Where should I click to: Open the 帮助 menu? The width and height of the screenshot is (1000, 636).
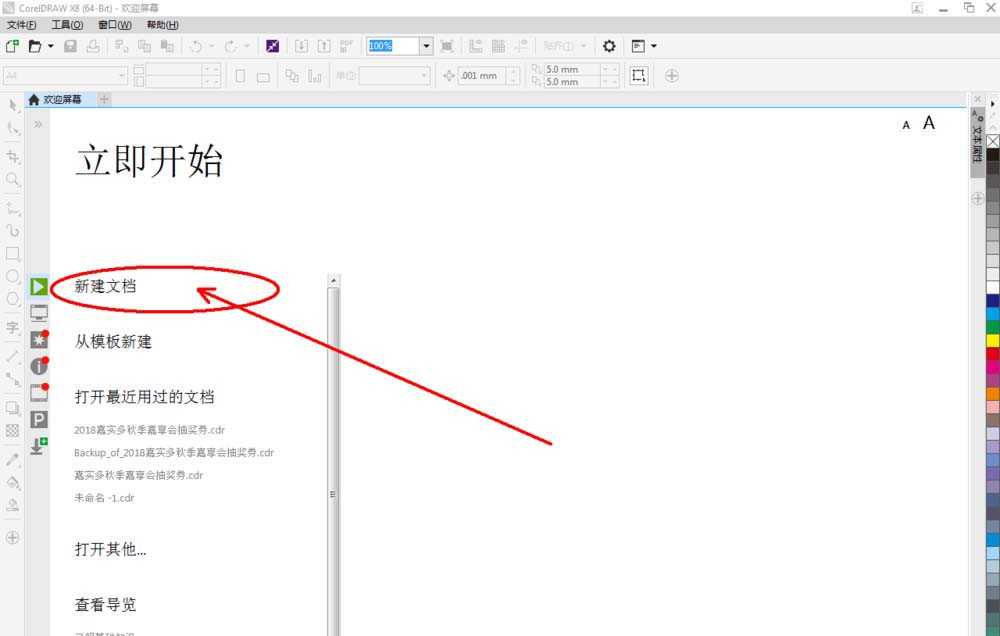pos(161,25)
